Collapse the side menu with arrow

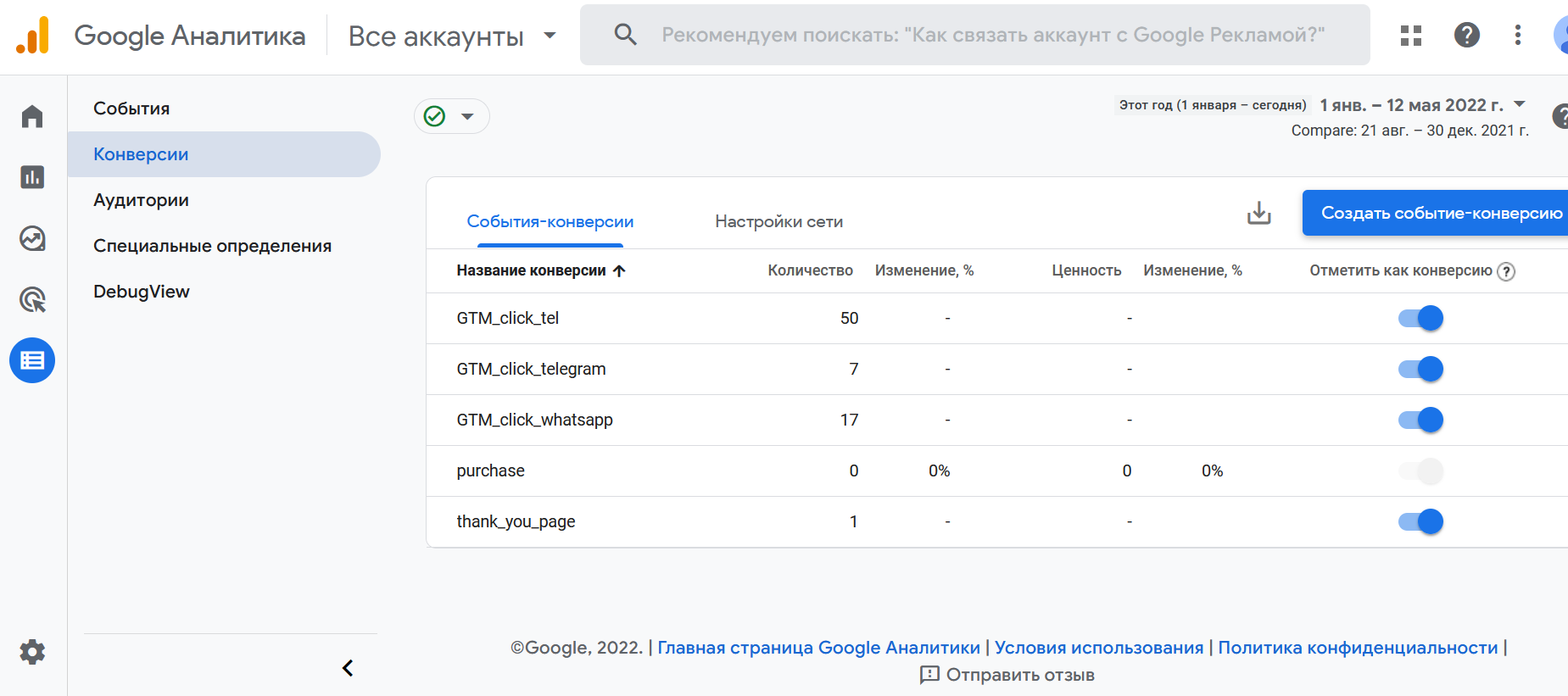(x=348, y=668)
